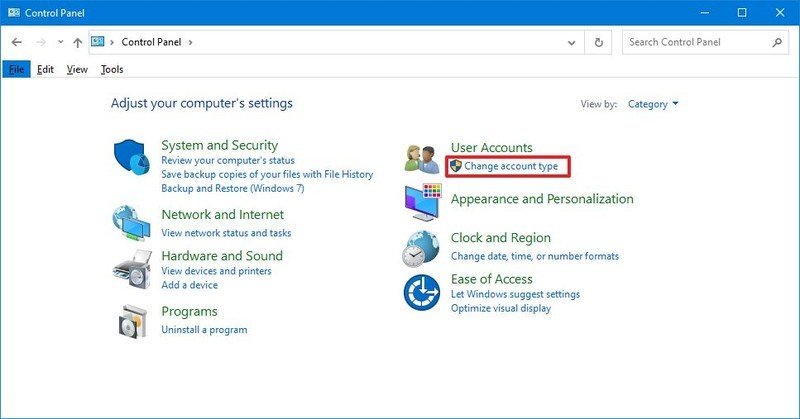Close the Control Panel window
This screenshot has width=800, height=419.
coord(780,13)
